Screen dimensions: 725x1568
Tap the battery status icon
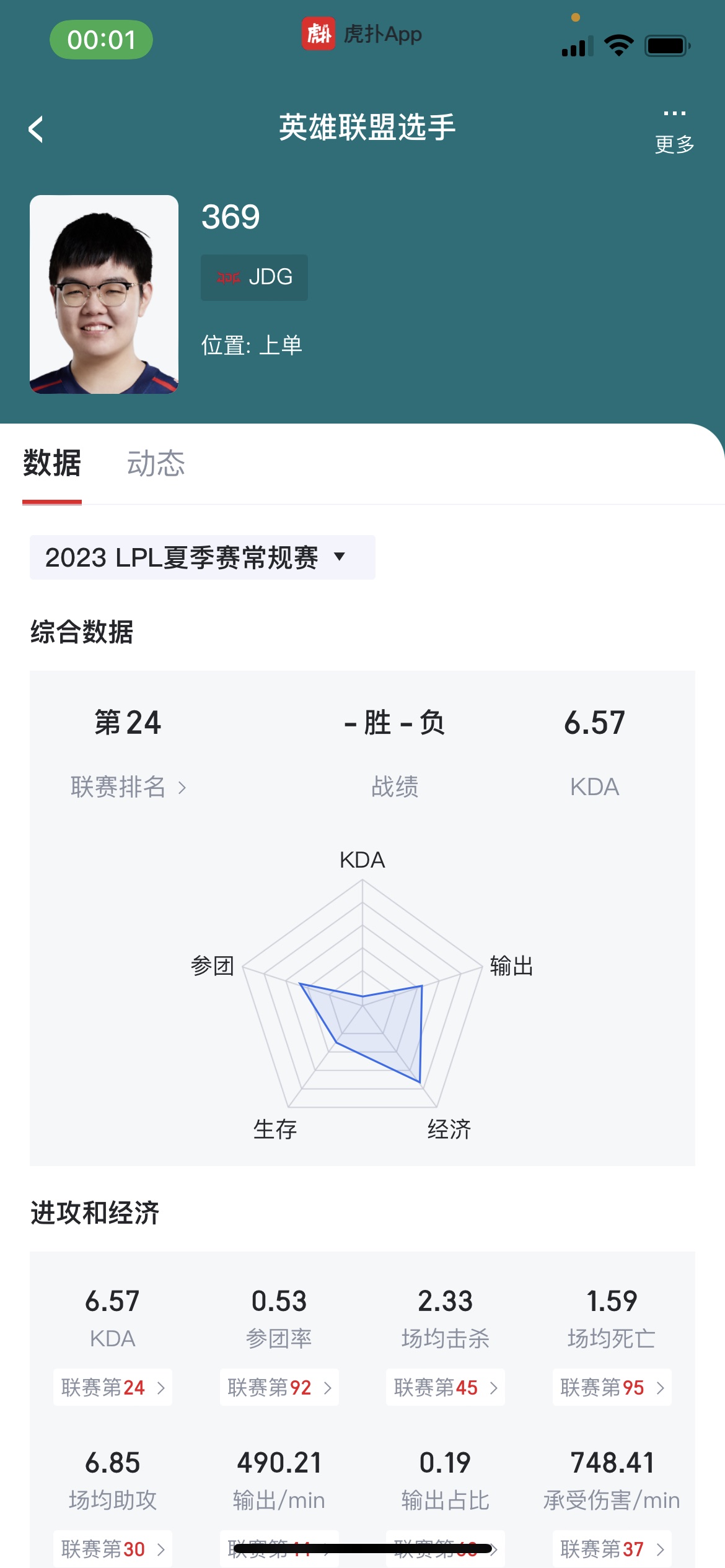point(667,45)
